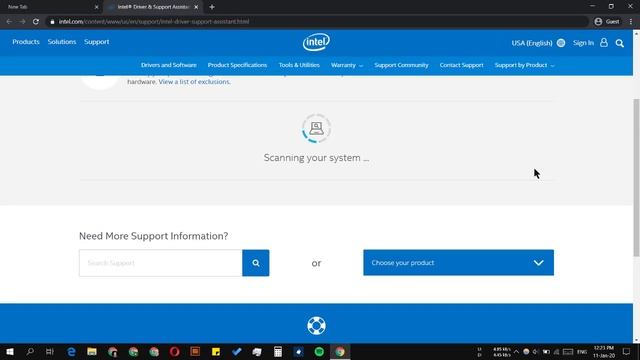Click the ENG language indicator in tray
The height and width of the screenshot is (360, 640).
point(582,352)
